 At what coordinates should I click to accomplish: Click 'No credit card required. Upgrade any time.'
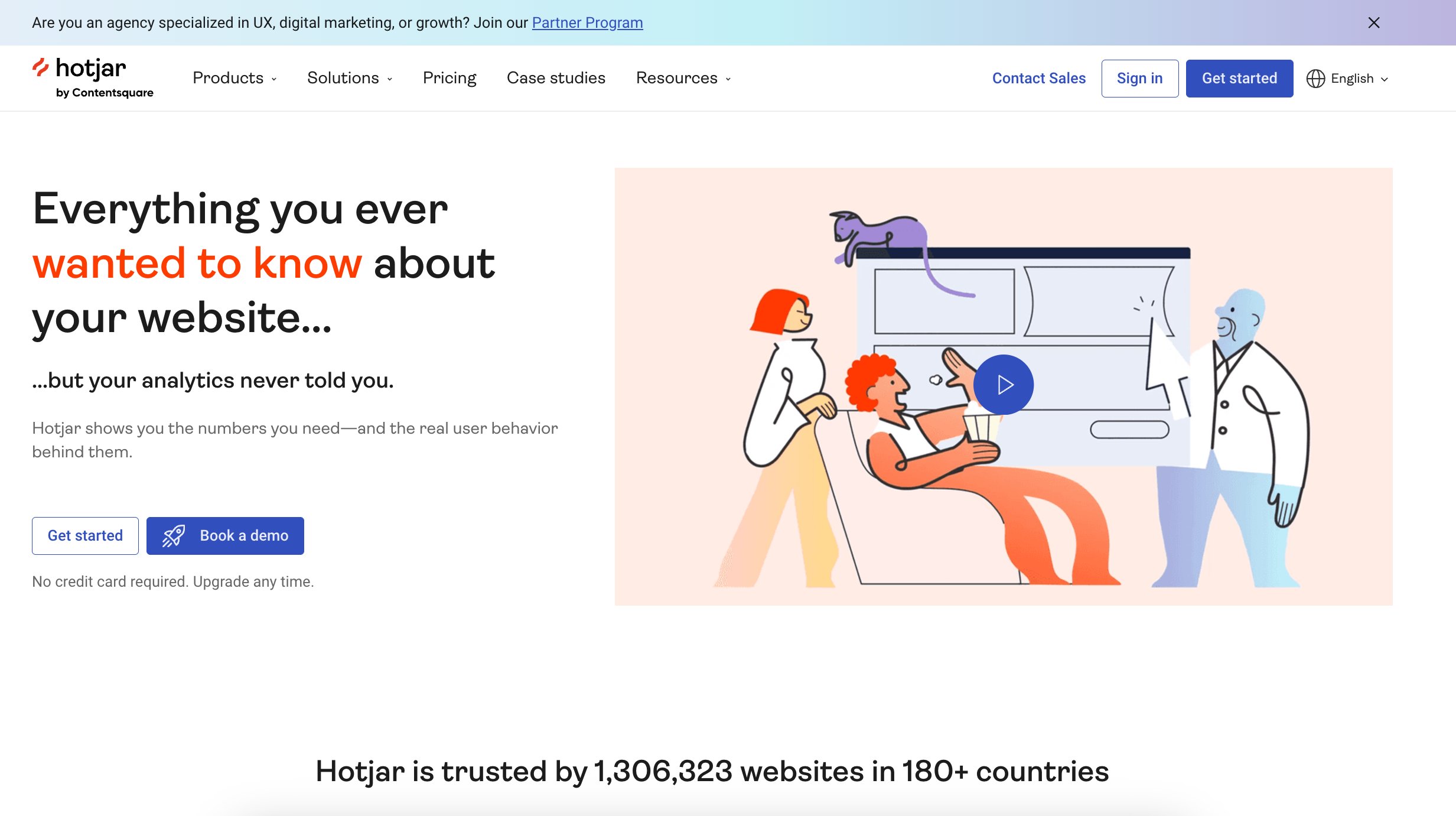(x=173, y=581)
